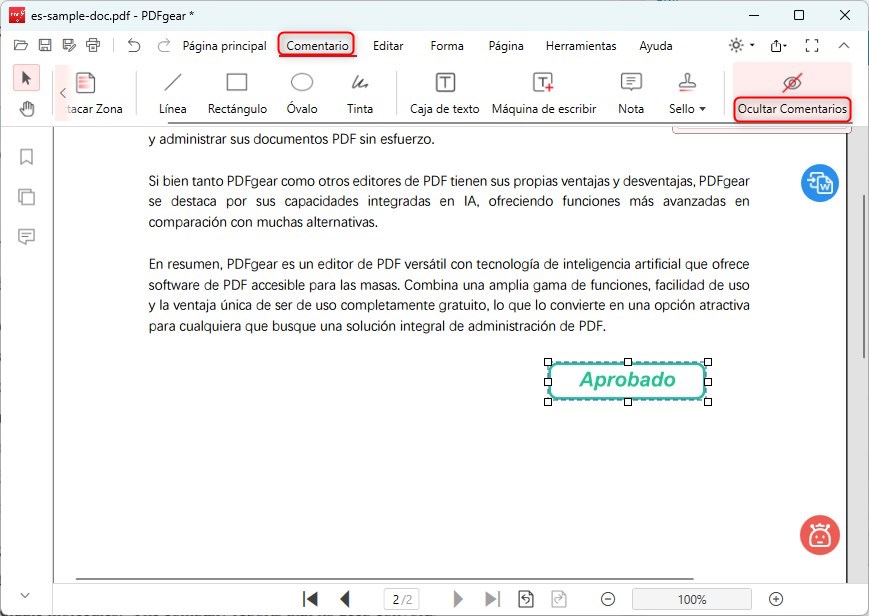Insert a Caja de texto annotation
869x616 pixels.
point(443,92)
